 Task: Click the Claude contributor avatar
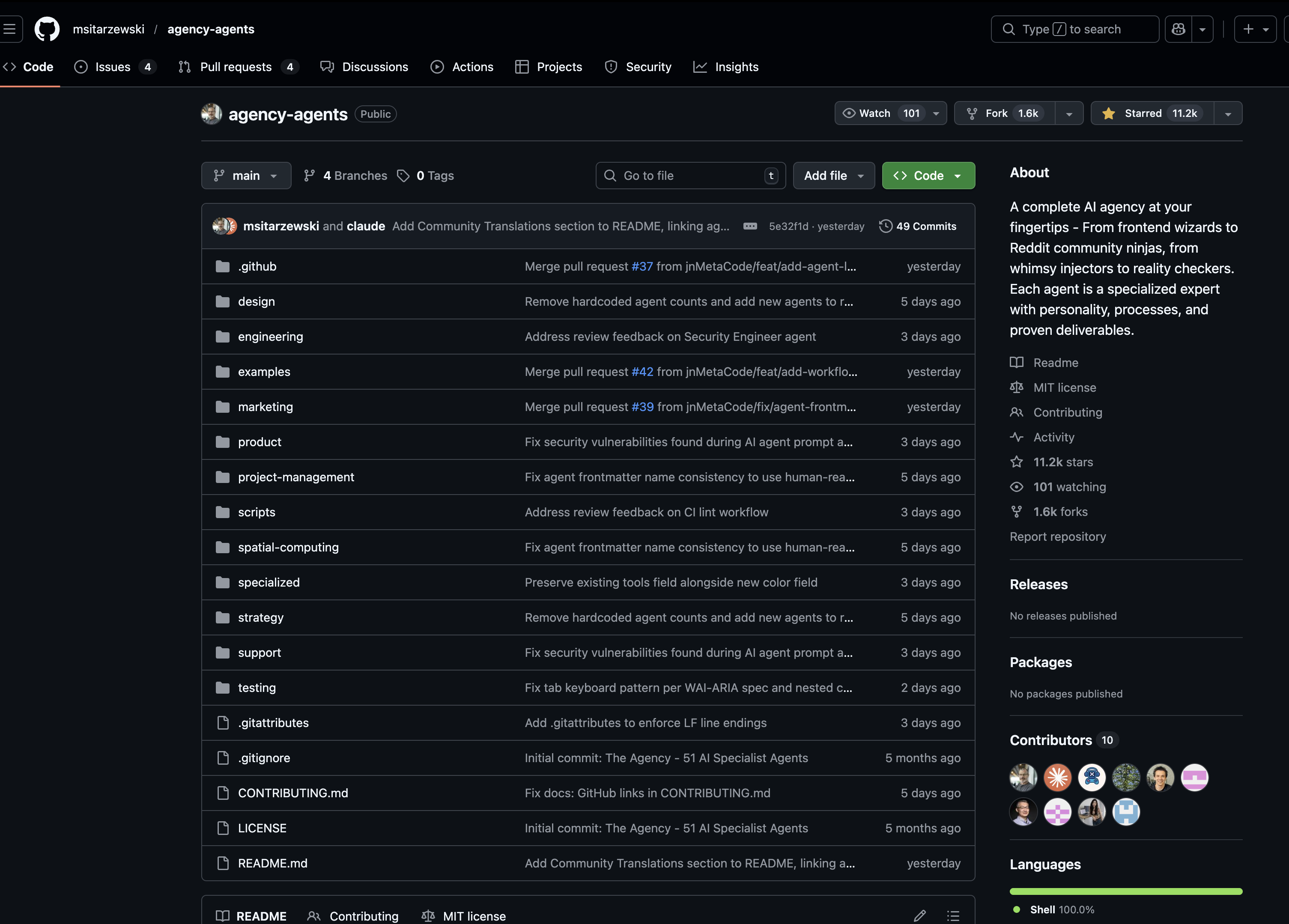[x=1057, y=778]
